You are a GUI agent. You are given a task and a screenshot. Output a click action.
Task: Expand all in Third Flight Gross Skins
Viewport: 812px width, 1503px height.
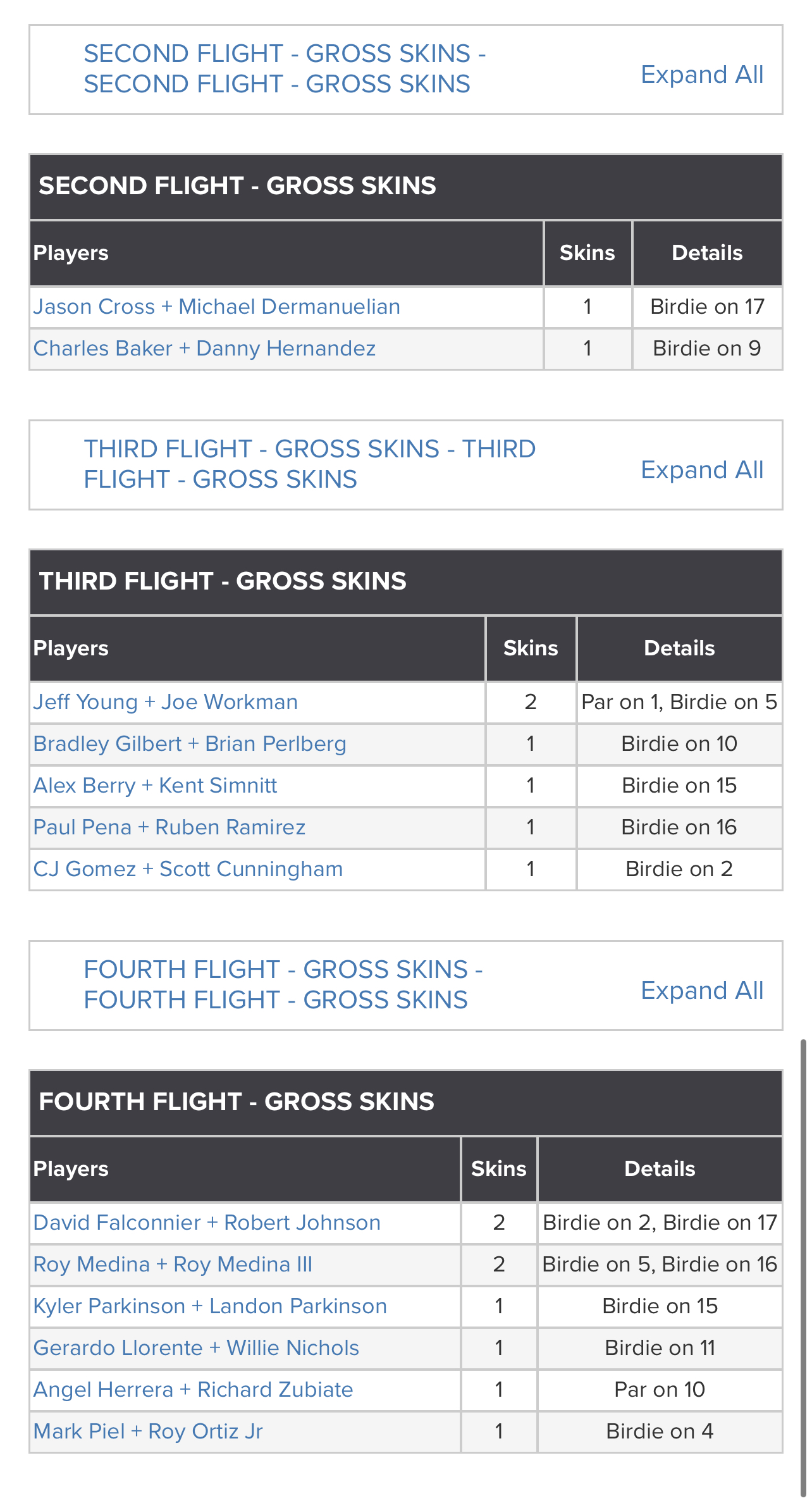702,470
